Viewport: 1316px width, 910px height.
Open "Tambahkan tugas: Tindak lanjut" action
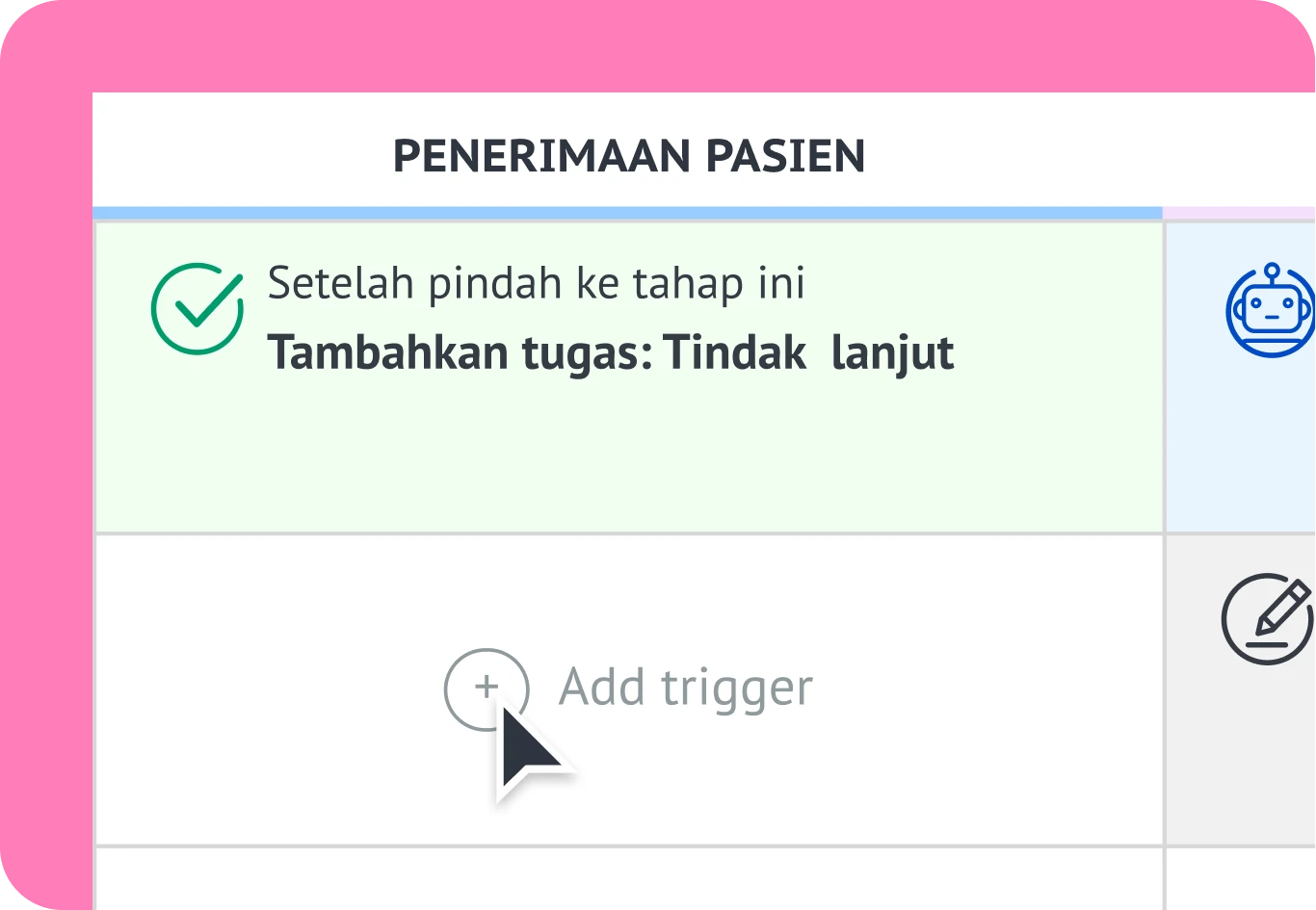point(610,353)
